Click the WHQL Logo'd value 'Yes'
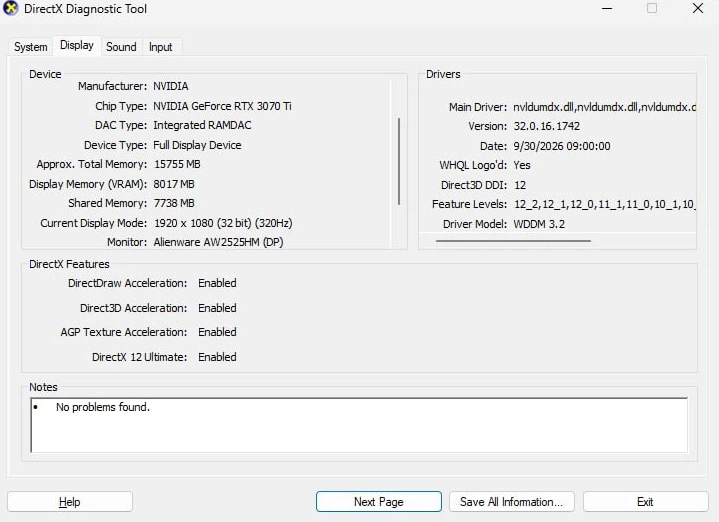The image size is (719, 522). (x=522, y=165)
